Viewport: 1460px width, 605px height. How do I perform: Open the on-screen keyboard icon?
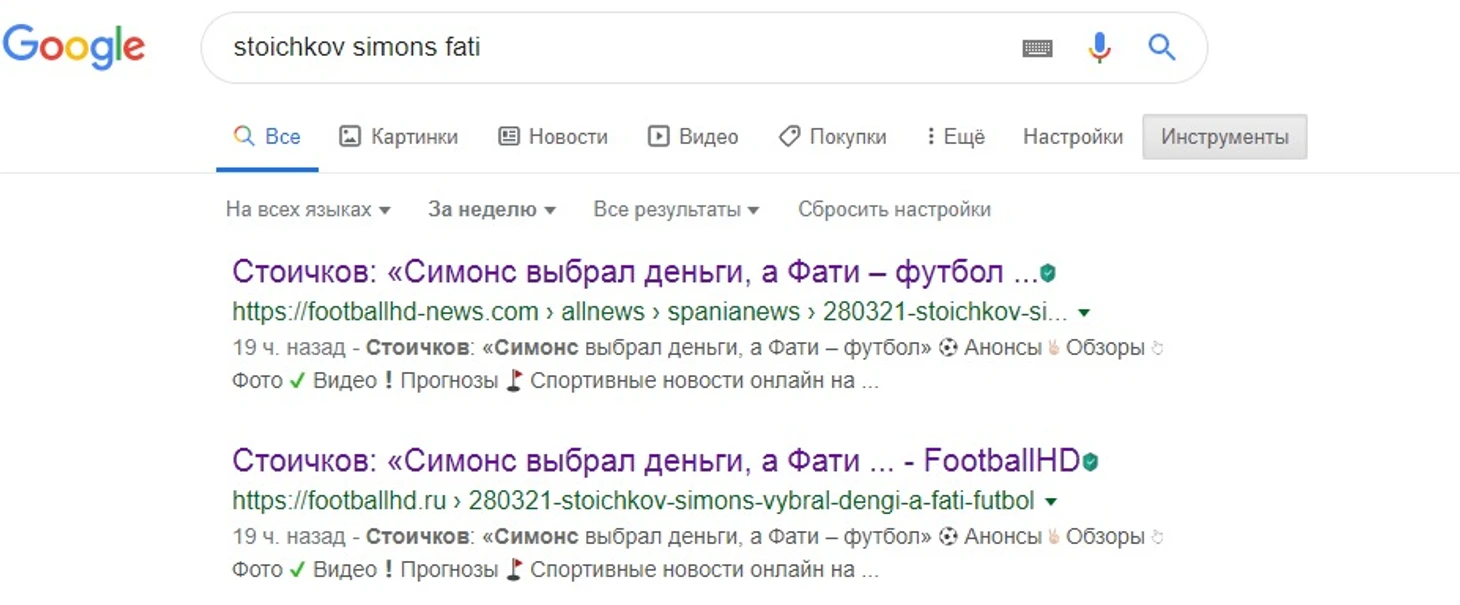tap(1037, 48)
